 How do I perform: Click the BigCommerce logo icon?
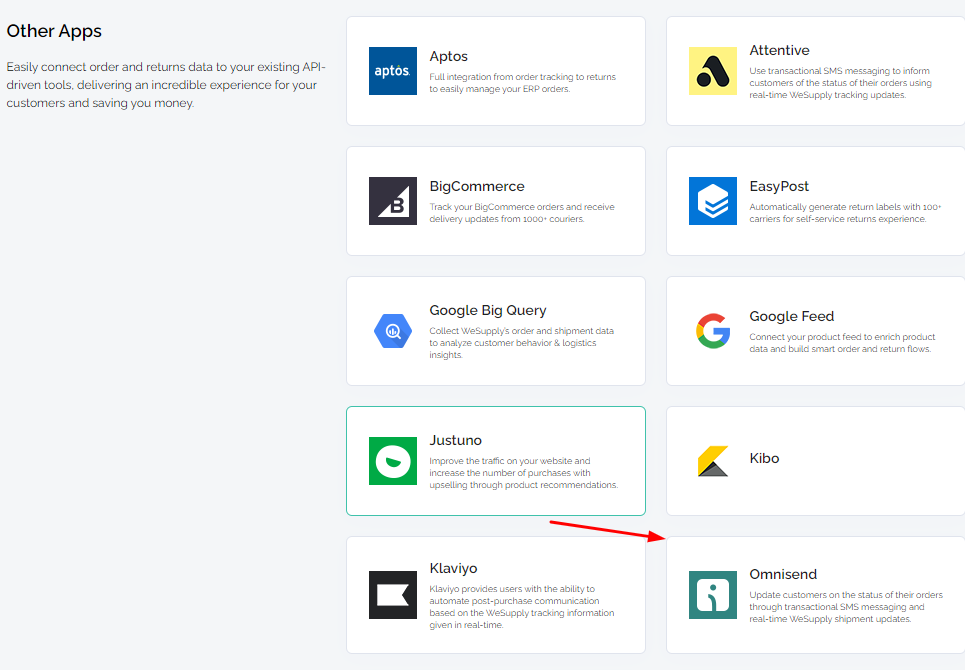point(393,201)
